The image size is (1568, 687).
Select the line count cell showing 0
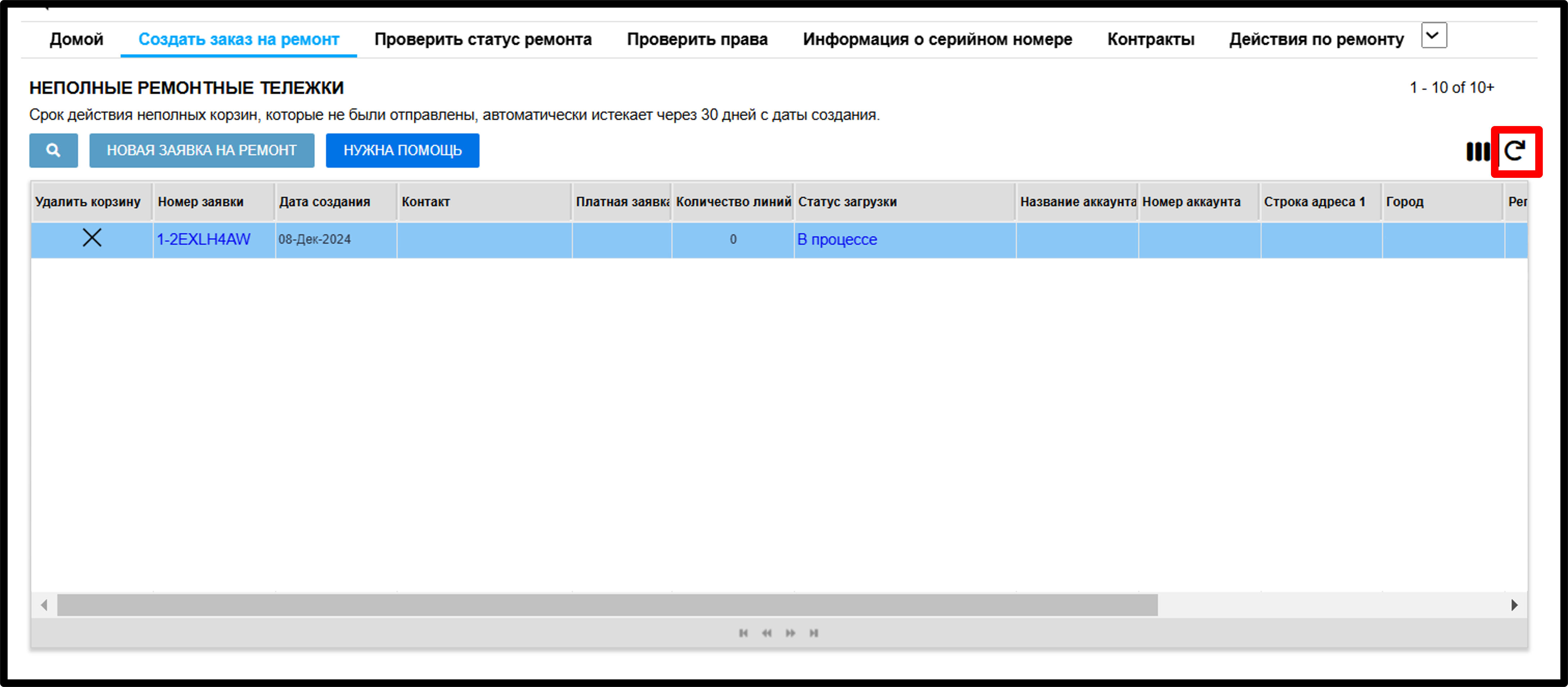pyautogui.click(x=733, y=239)
